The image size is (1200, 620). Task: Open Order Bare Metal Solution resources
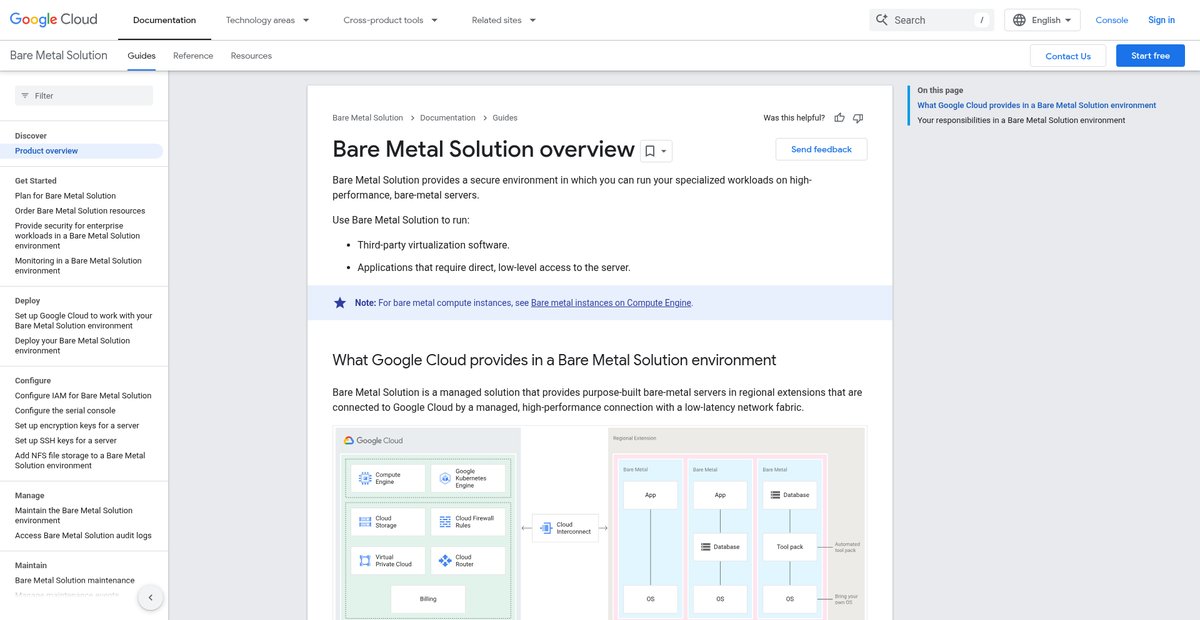pyautogui.click(x=80, y=211)
